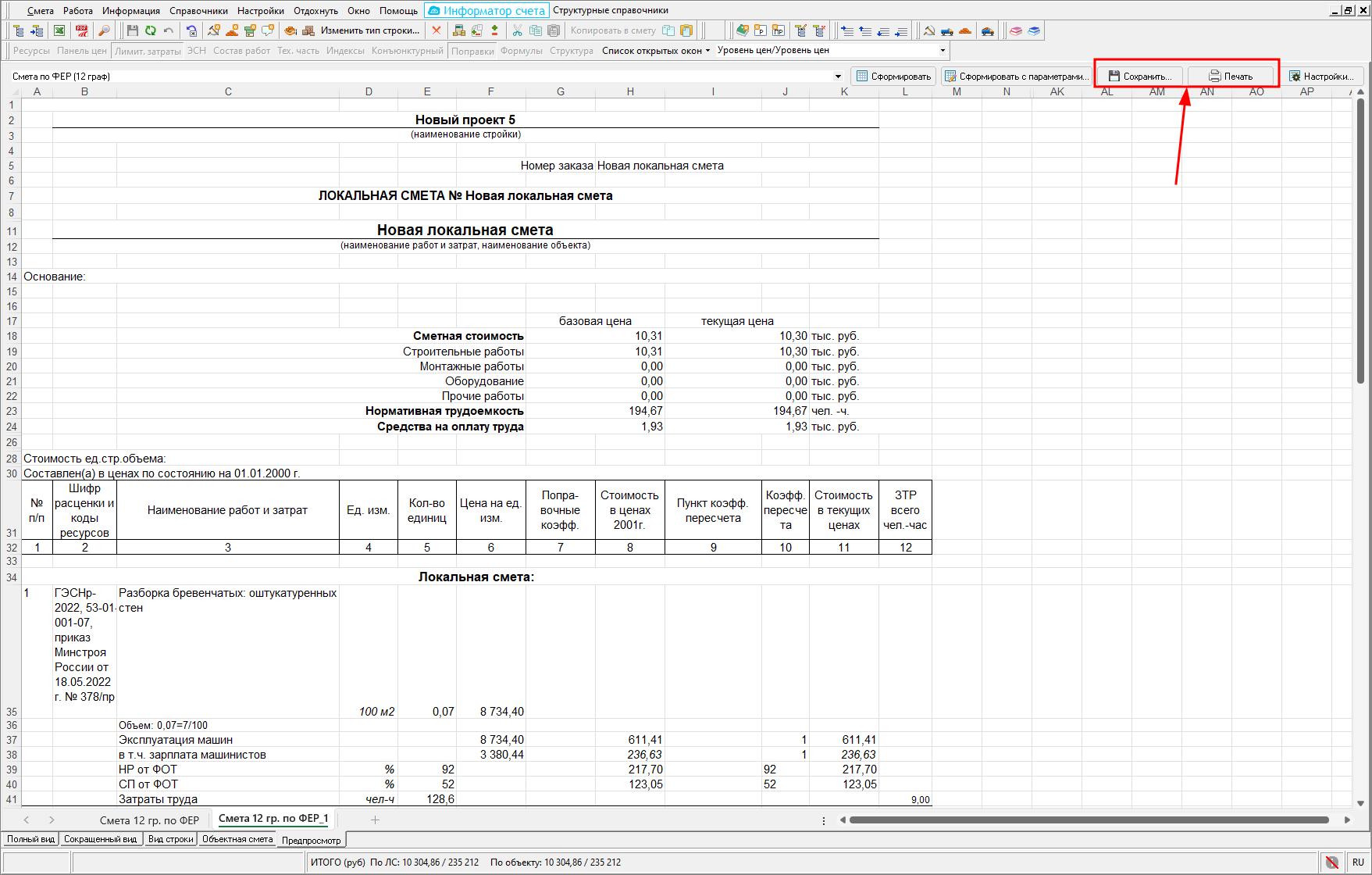This screenshot has height=875, width=1372.
Task: Toggle the Поправки panel button
Action: coord(472,51)
